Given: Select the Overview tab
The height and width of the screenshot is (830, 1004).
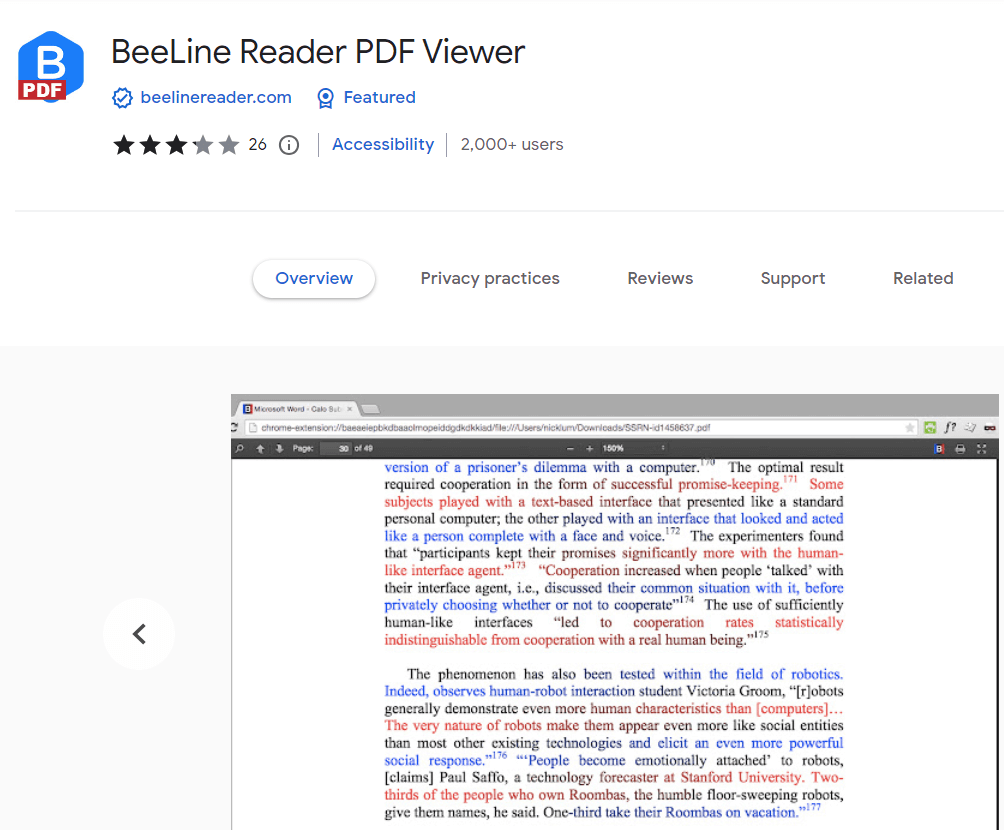Looking at the screenshot, I should pyautogui.click(x=314, y=279).
